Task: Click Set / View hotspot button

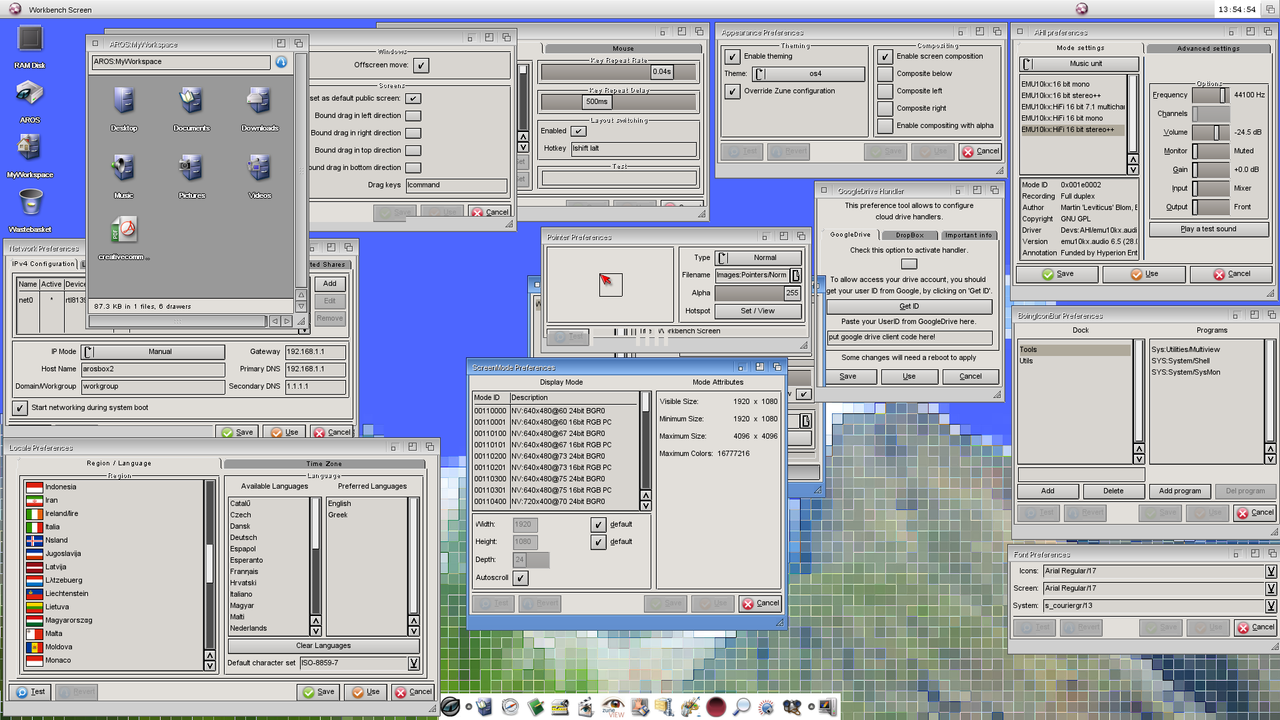Action: pos(757,311)
